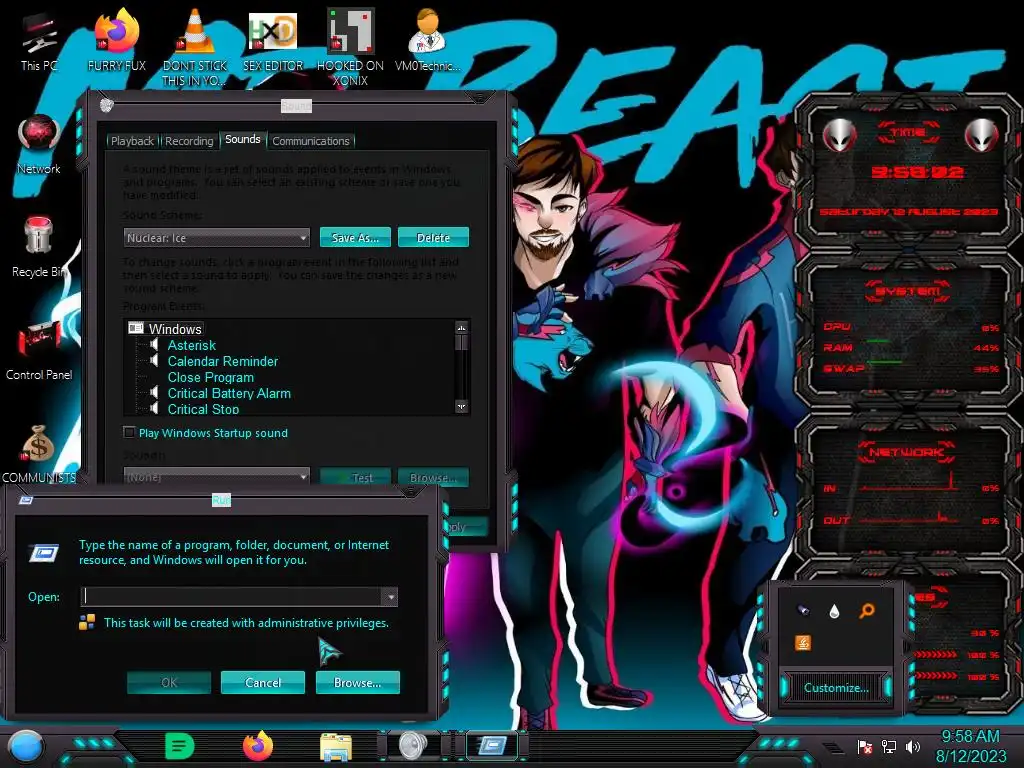Click the NETWORK traffic gadget
This screenshot has width=1024, height=768.
909,488
